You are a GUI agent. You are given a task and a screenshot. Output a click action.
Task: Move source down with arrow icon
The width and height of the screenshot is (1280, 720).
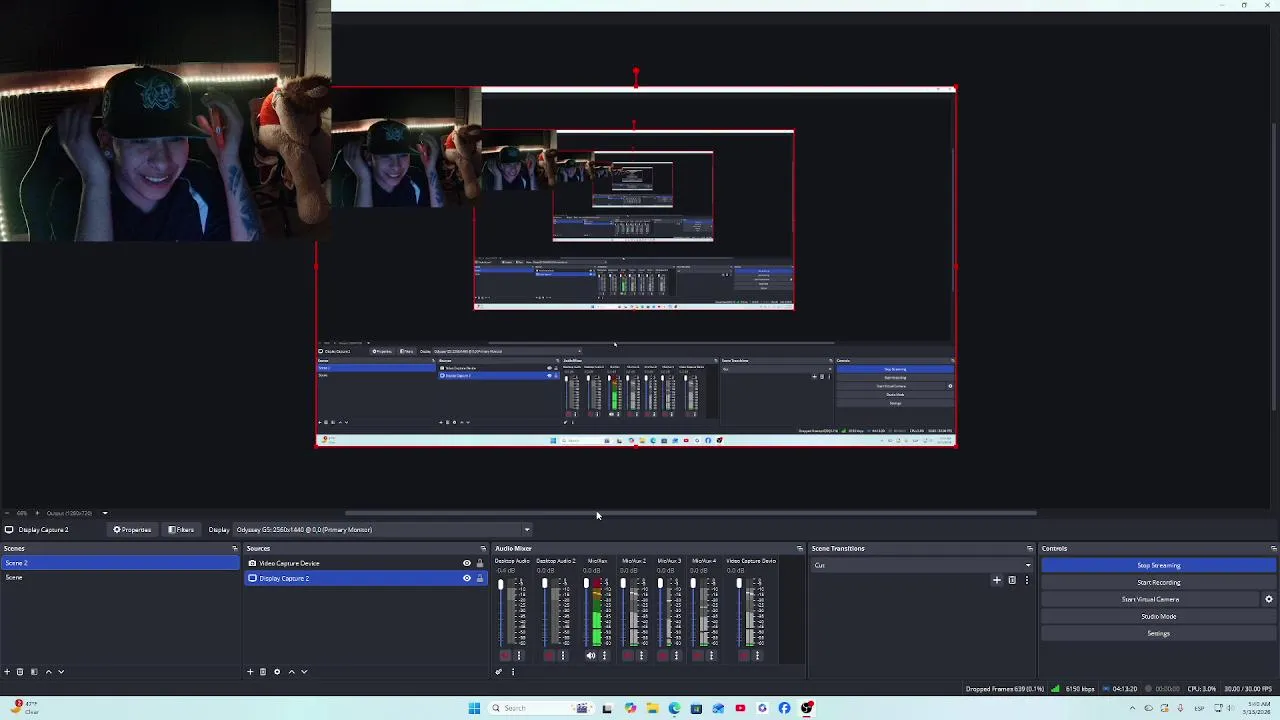tap(304, 672)
